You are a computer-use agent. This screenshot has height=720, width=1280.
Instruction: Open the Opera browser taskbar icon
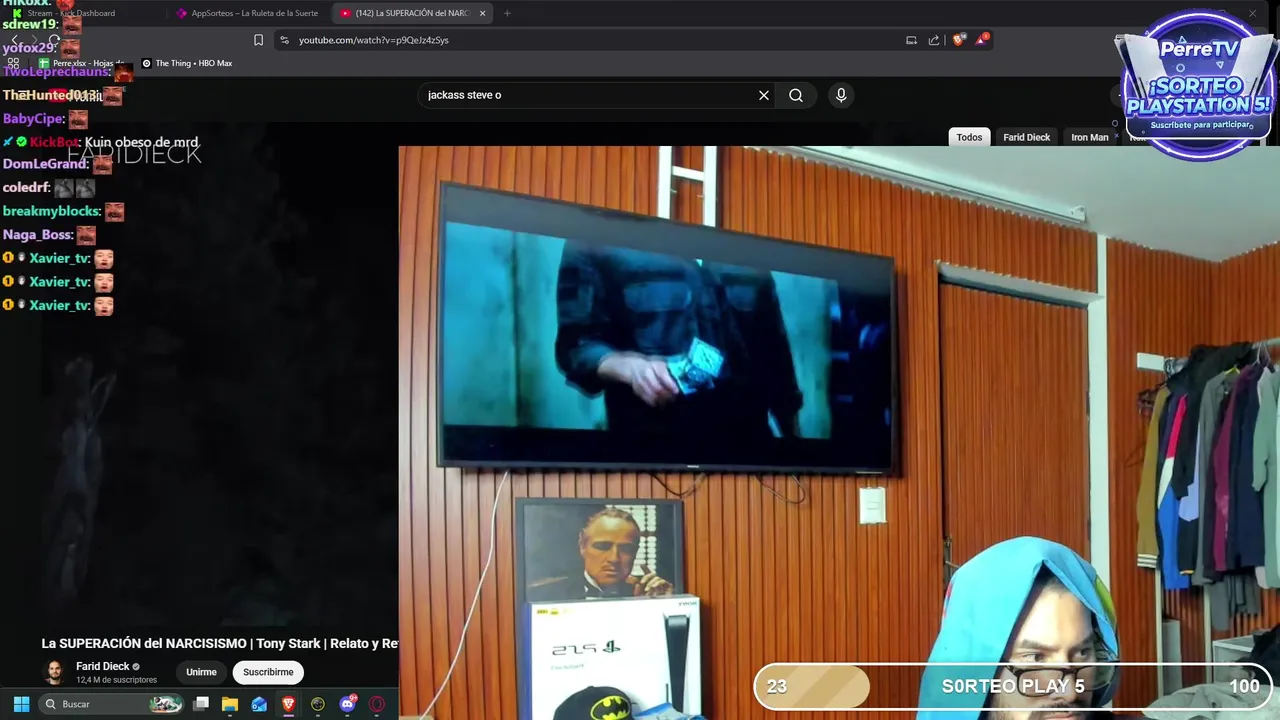pyautogui.click(x=377, y=704)
